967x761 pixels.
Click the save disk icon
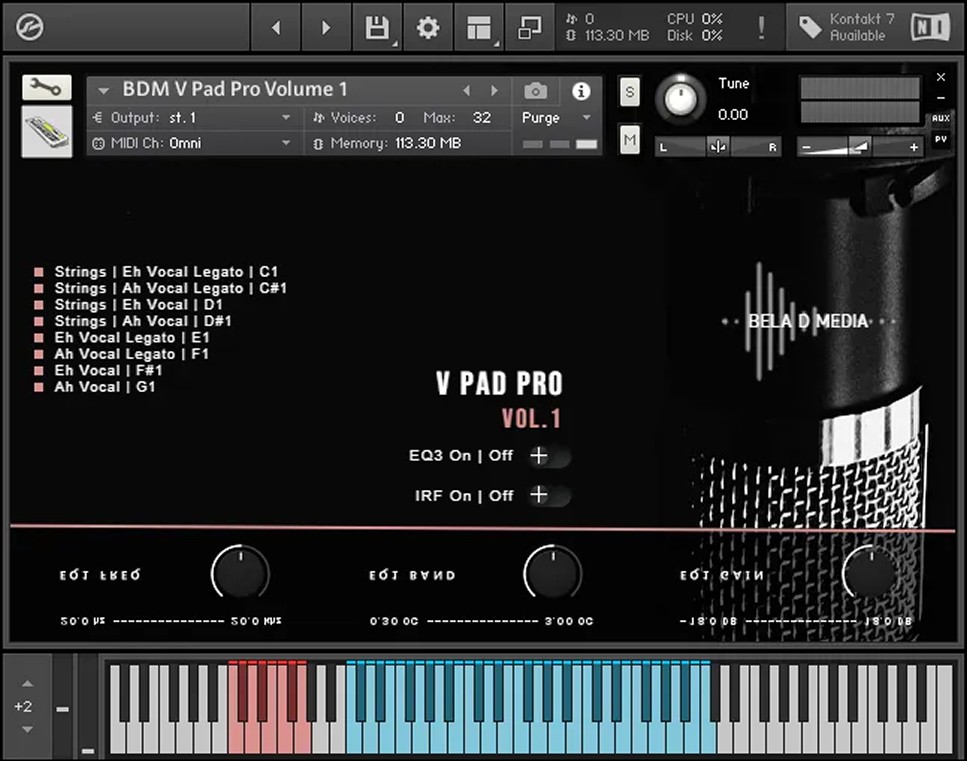coord(377,28)
